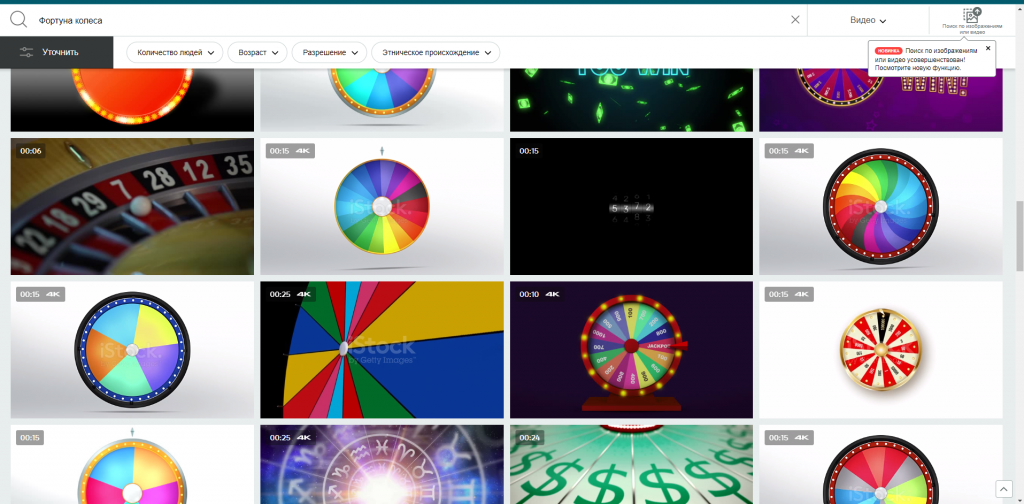Open the zodiac astrology wheel video
The height and width of the screenshot is (504, 1024).
(x=382, y=465)
